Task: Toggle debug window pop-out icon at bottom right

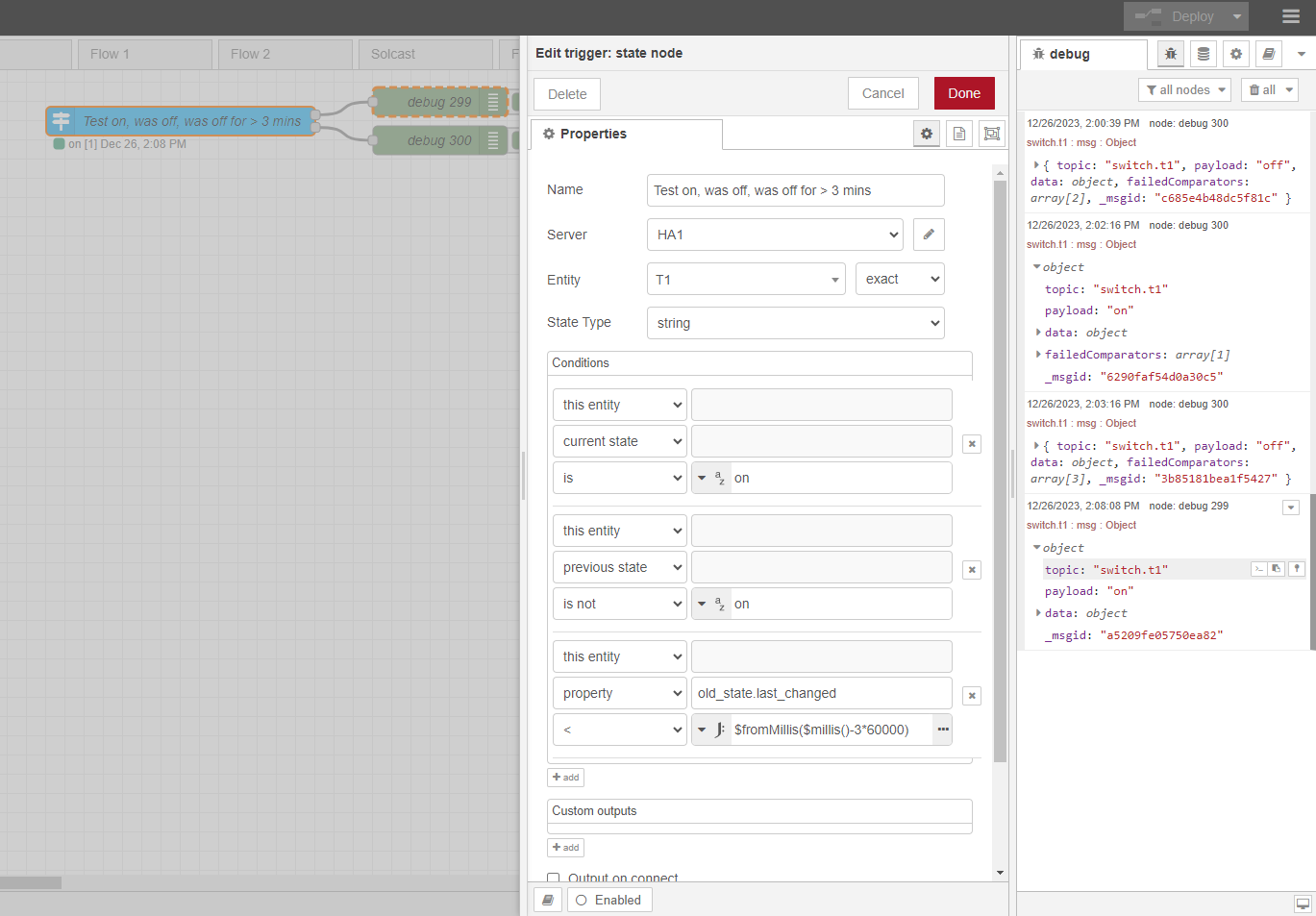Action: point(1303,904)
